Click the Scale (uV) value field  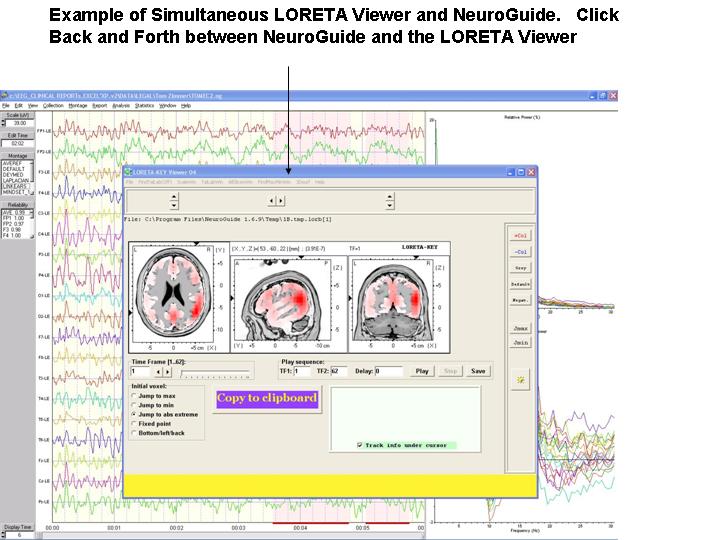20,123
